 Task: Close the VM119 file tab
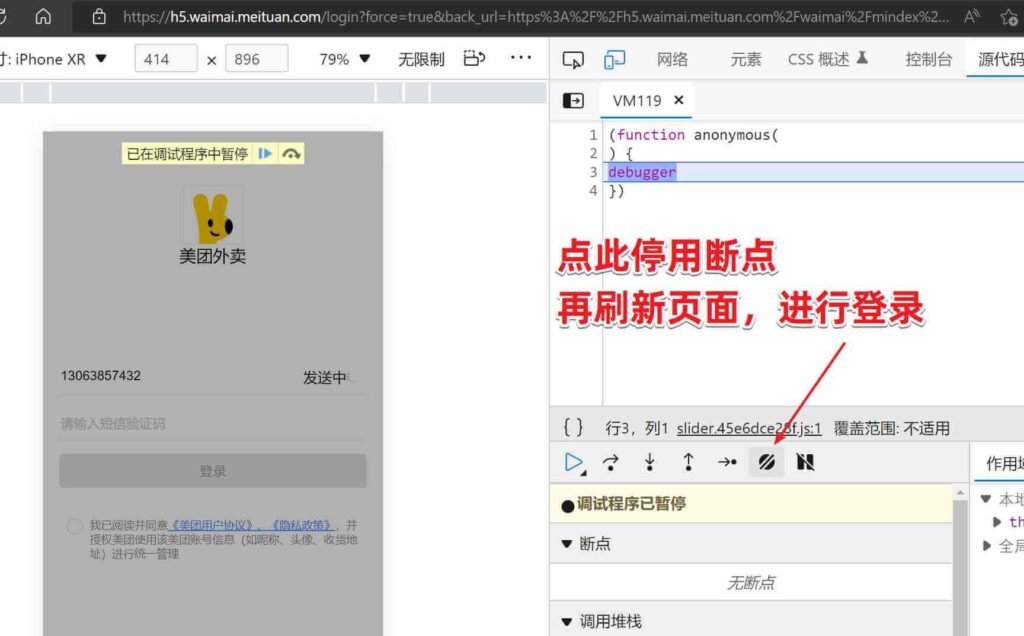[x=679, y=100]
